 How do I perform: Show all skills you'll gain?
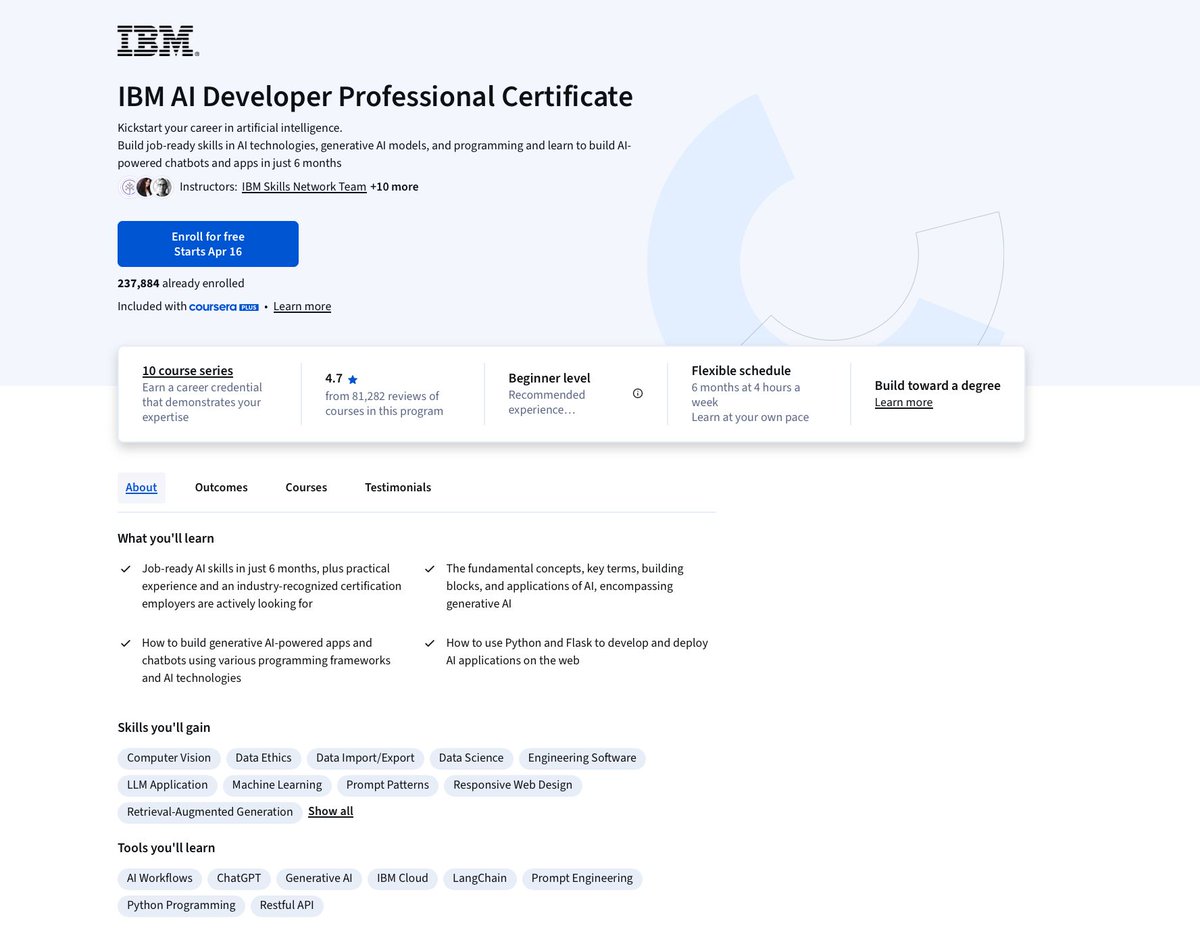point(330,811)
